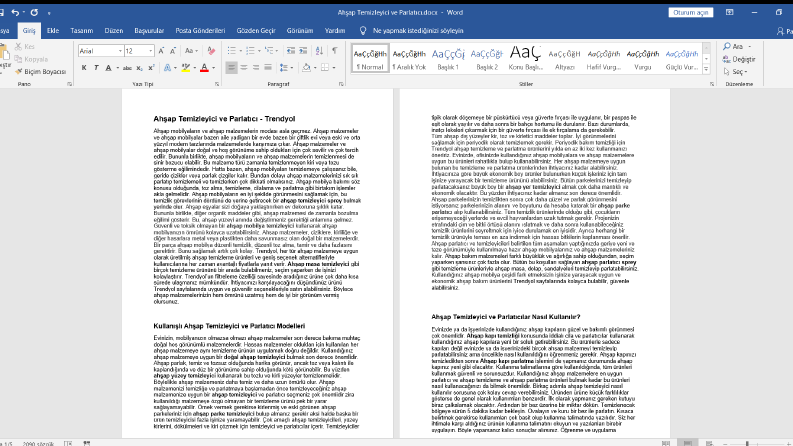
Task: Click the shading paint bucket icon
Action: point(306,67)
